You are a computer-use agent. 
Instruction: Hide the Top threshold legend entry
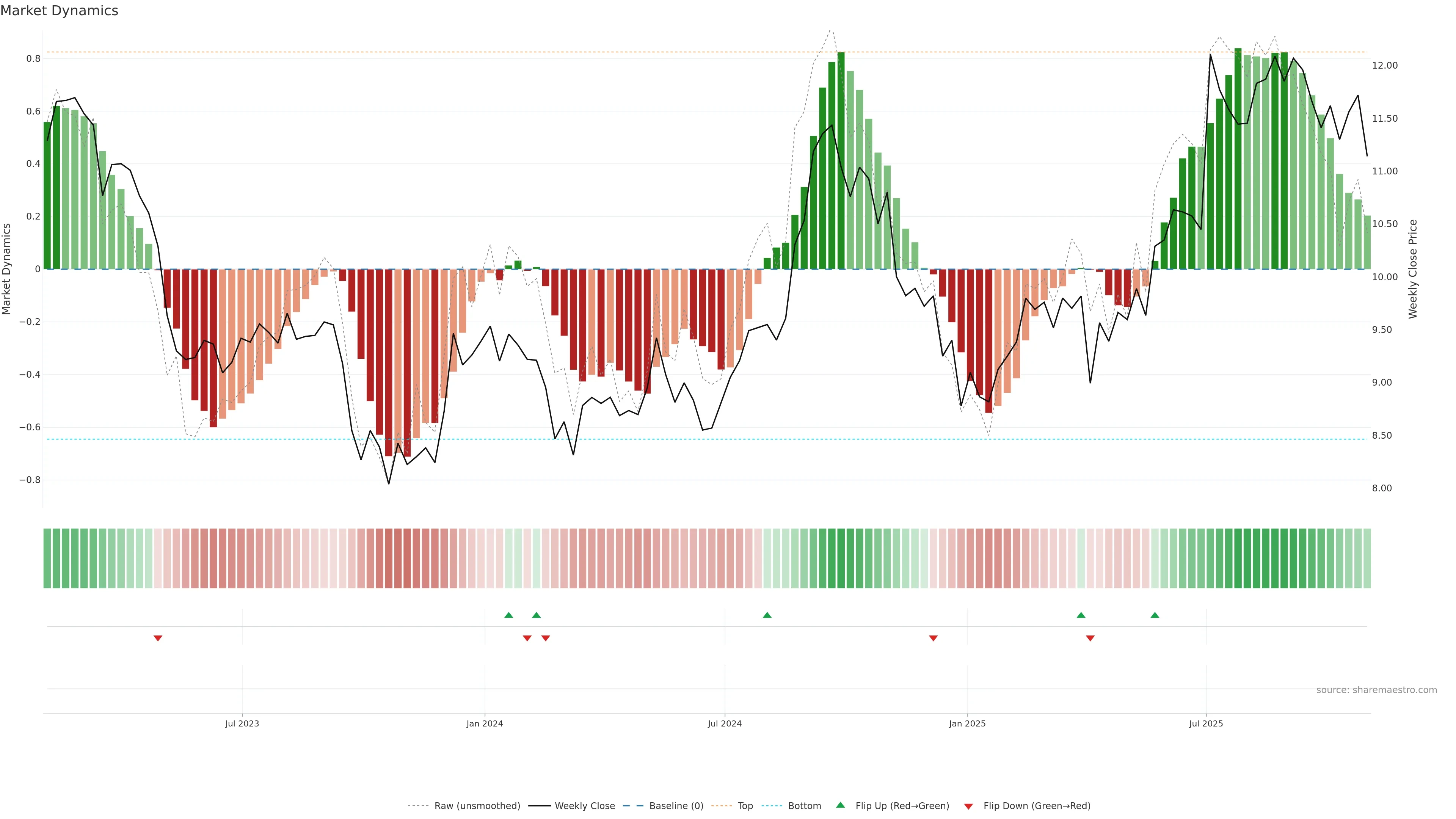click(745, 806)
